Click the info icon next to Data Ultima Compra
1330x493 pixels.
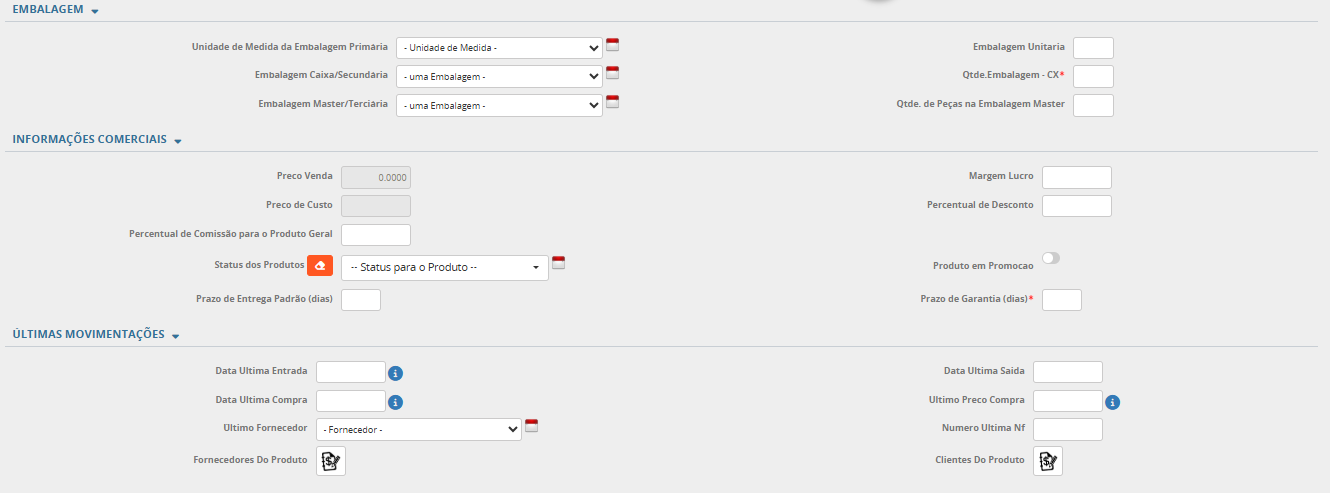point(395,402)
